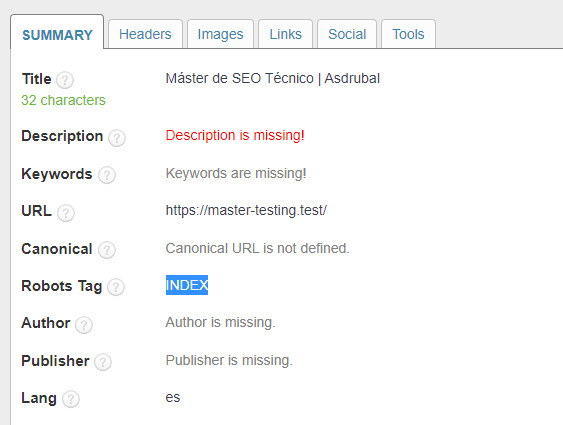
Task: Click the page title text Máster de SEO Técnico
Action: coord(239,78)
